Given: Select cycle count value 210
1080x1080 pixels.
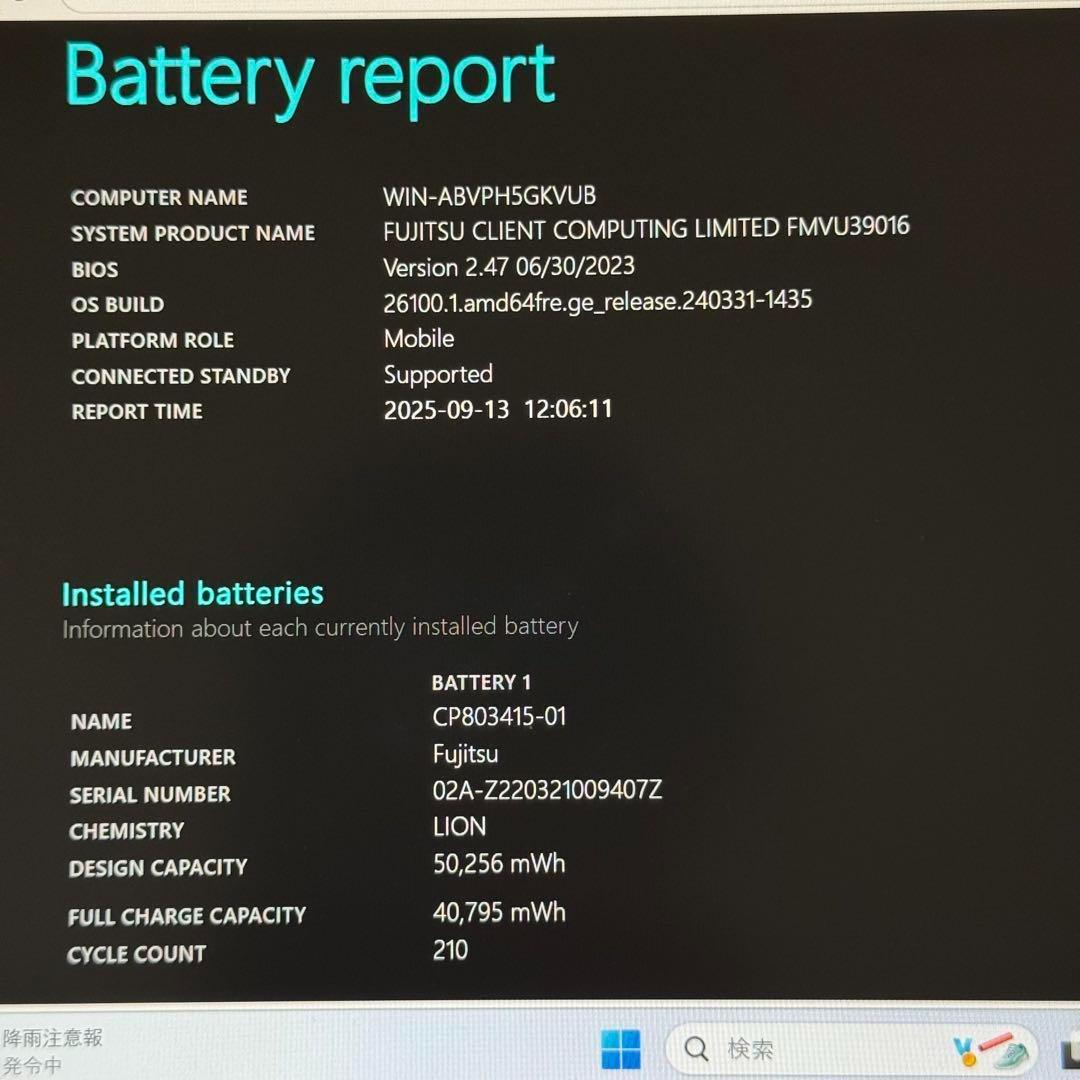Looking at the screenshot, I should pos(450,951).
